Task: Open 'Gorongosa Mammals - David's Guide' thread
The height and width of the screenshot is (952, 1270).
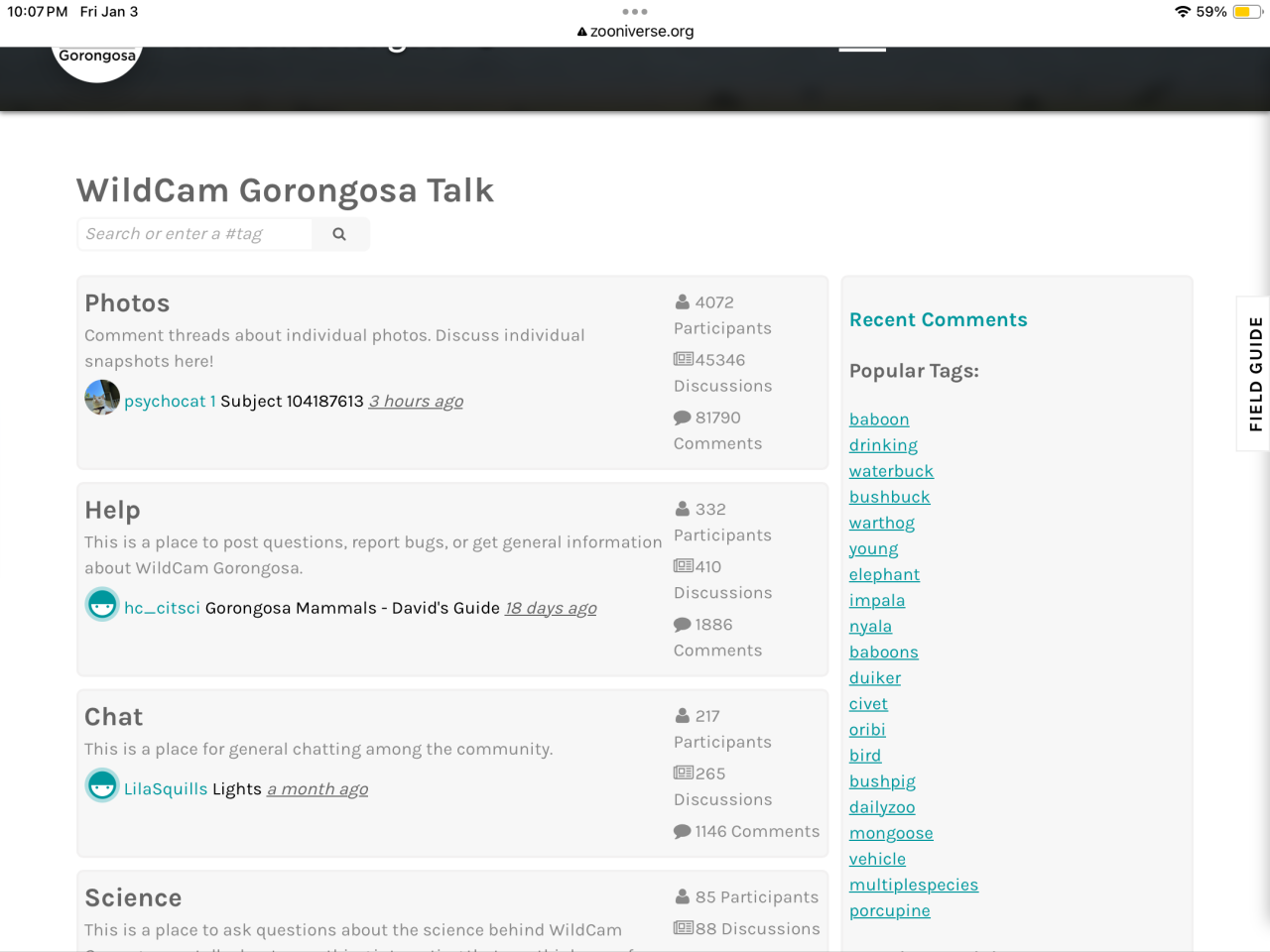Action: click(352, 608)
